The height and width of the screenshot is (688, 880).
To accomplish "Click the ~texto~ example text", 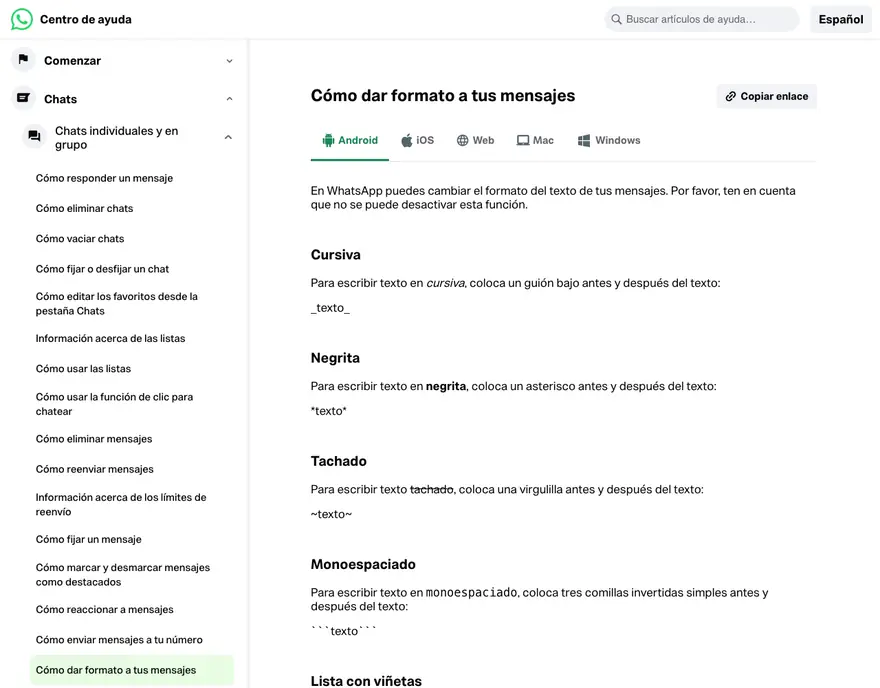I will point(331,514).
